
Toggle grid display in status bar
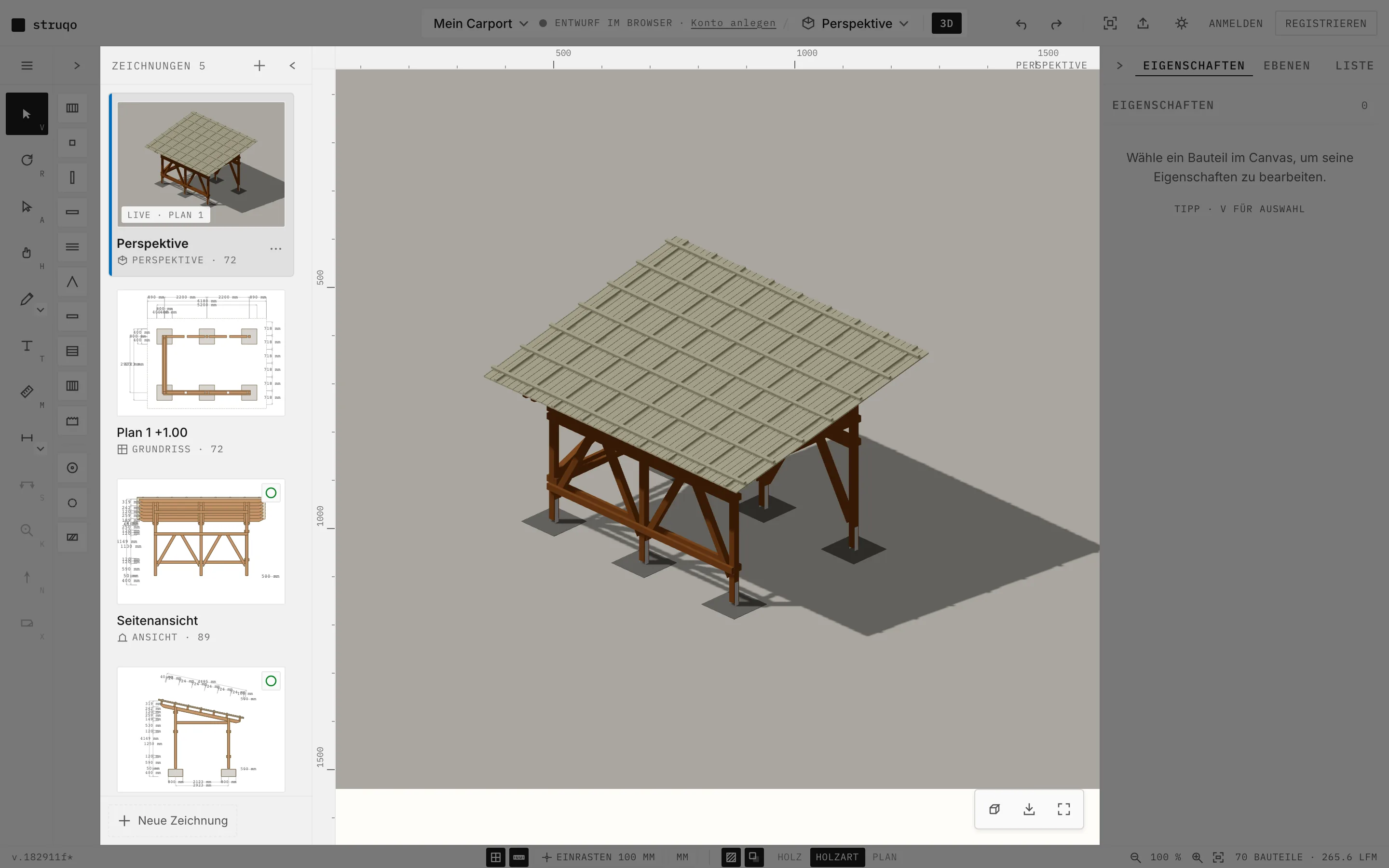coord(496,857)
